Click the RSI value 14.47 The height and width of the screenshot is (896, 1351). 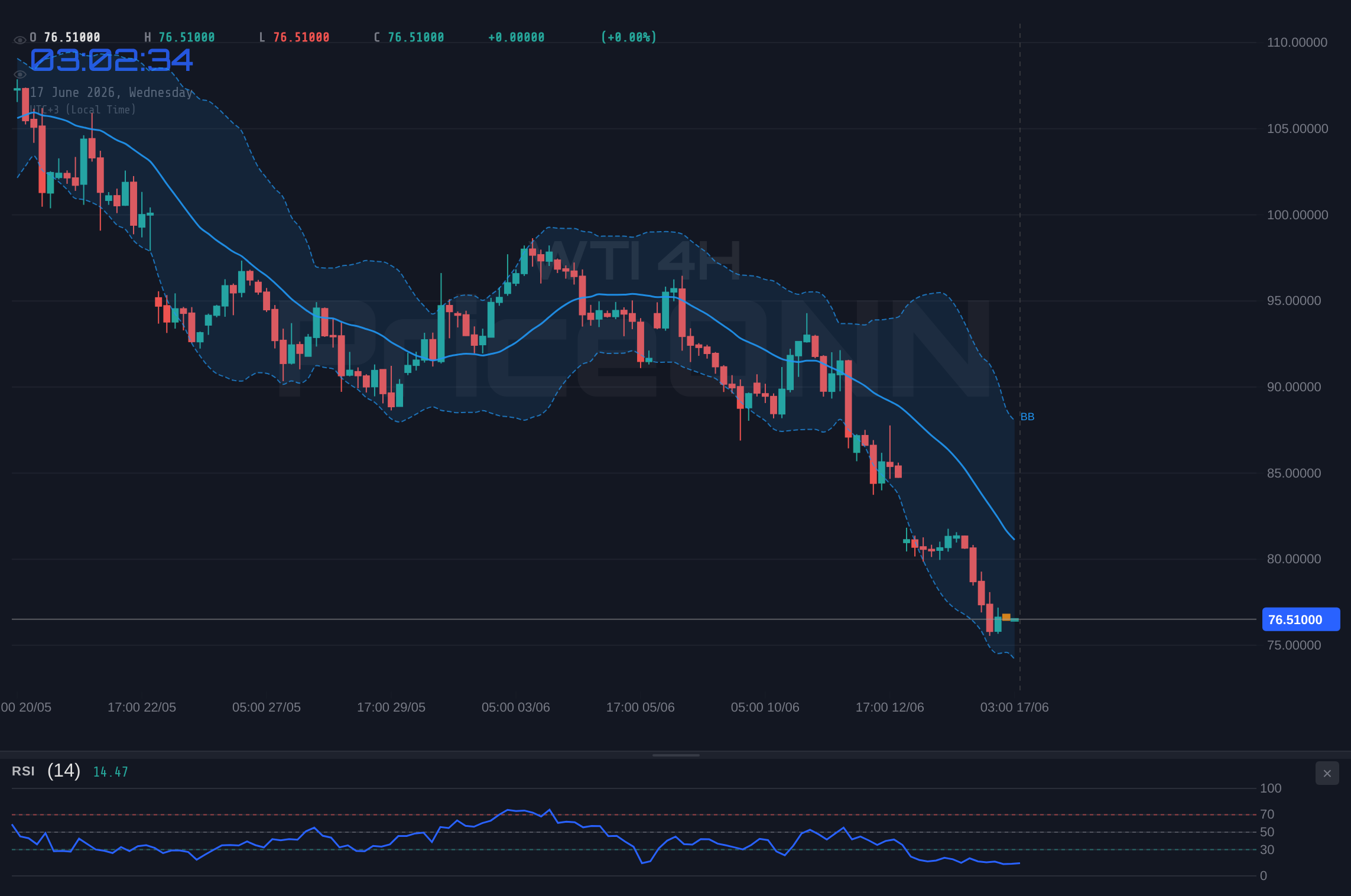[111, 772]
